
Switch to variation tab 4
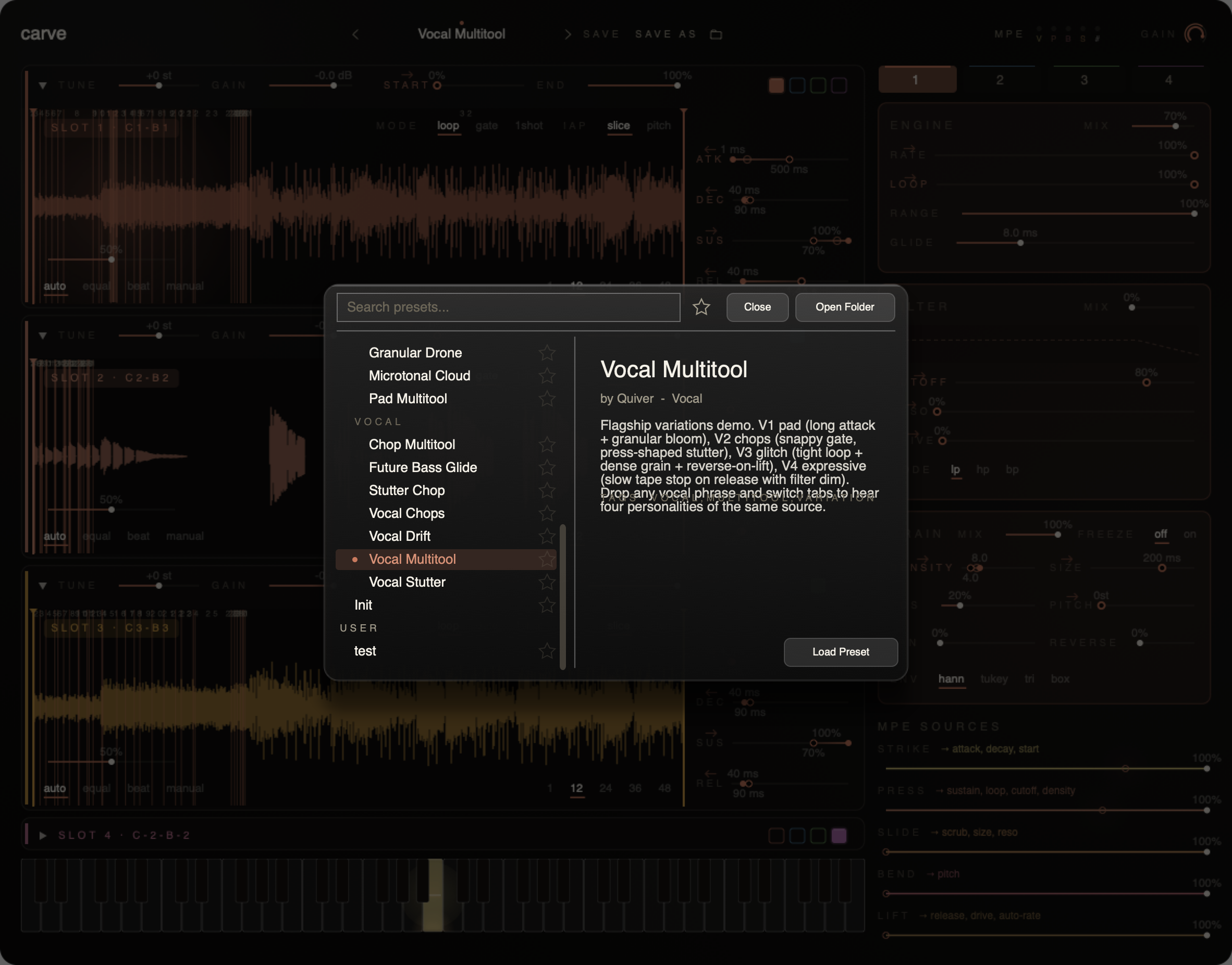[x=1169, y=79]
